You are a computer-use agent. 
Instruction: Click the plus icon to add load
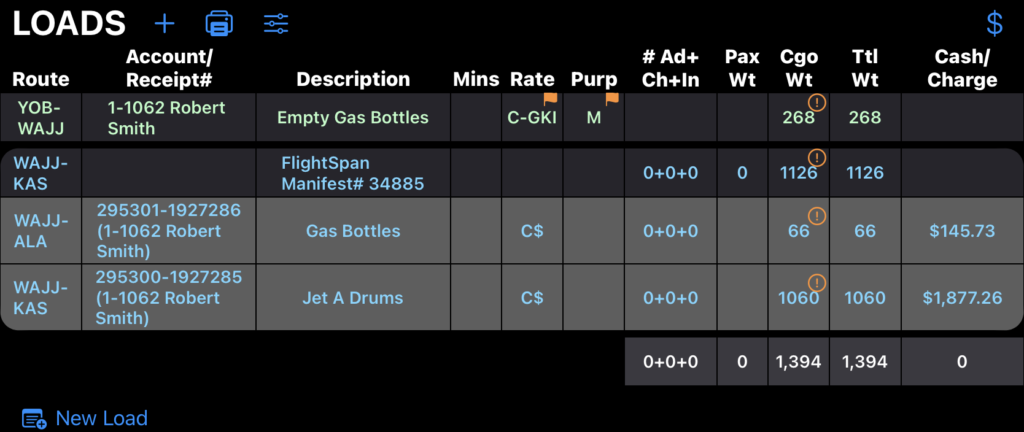click(x=165, y=22)
